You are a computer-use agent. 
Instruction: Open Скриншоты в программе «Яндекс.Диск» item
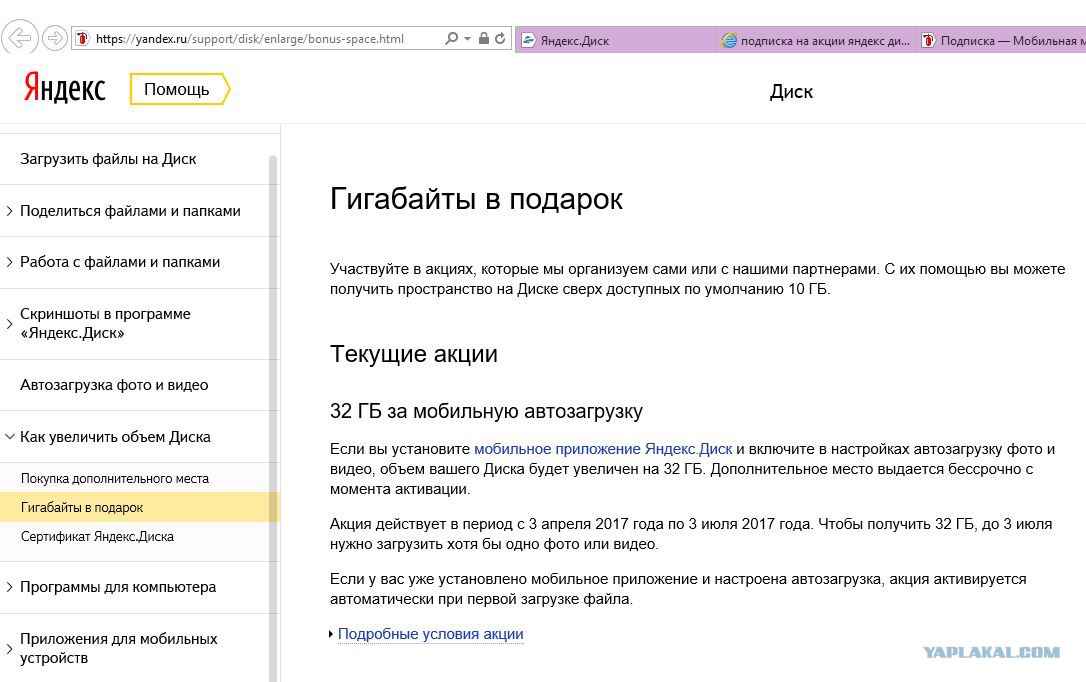(x=105, y=323)
